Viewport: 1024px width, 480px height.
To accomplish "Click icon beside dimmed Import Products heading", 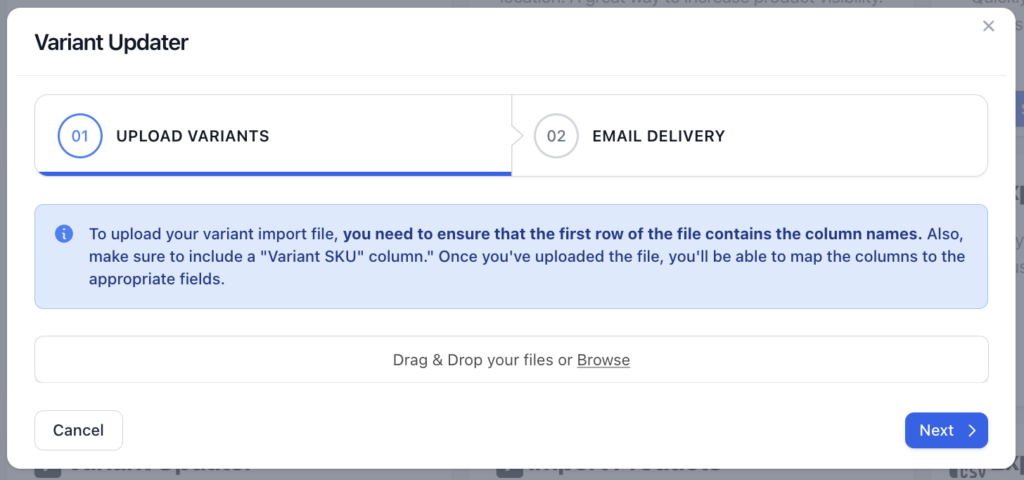I will tap(508, 468).
